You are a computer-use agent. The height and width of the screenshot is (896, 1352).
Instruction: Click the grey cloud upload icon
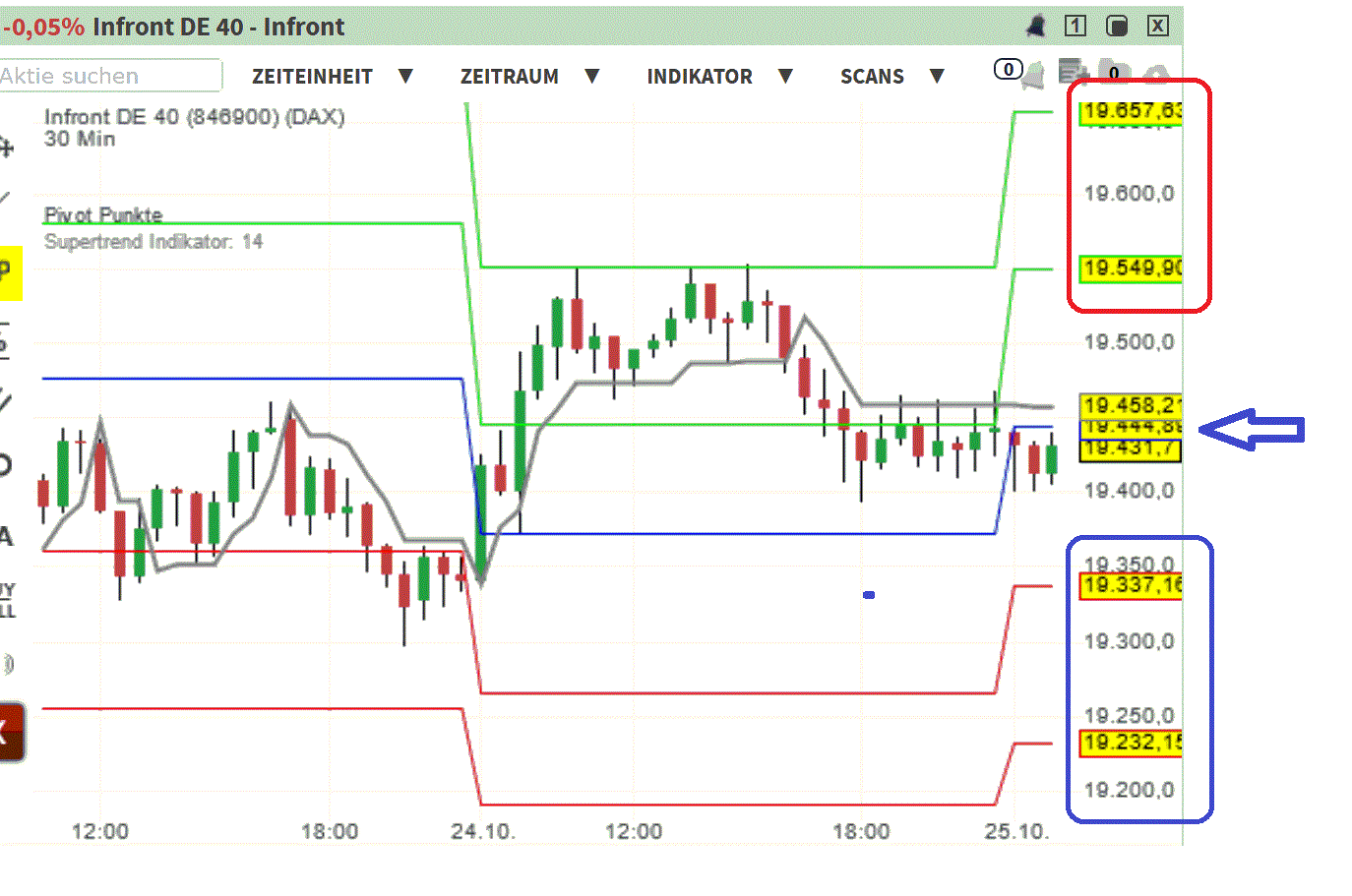point(1156,74)
